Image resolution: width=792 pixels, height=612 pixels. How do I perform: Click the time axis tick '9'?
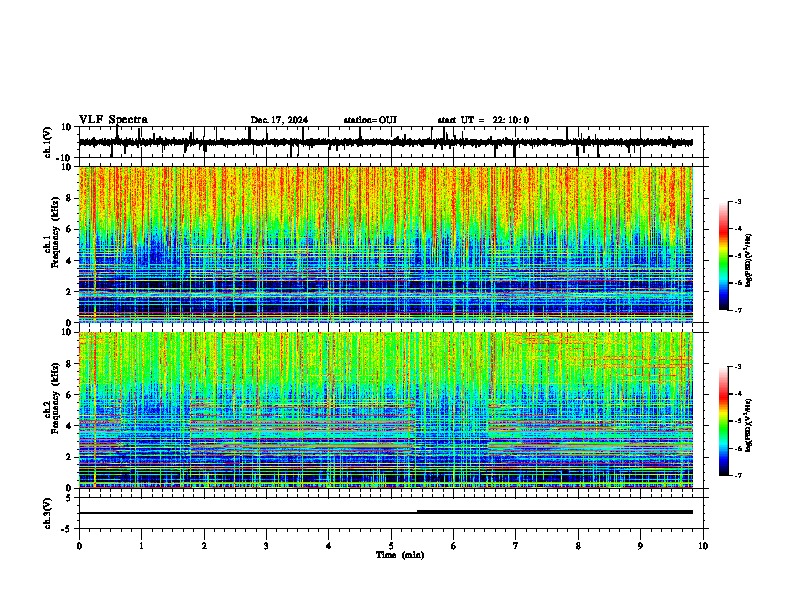coord(640,546)
